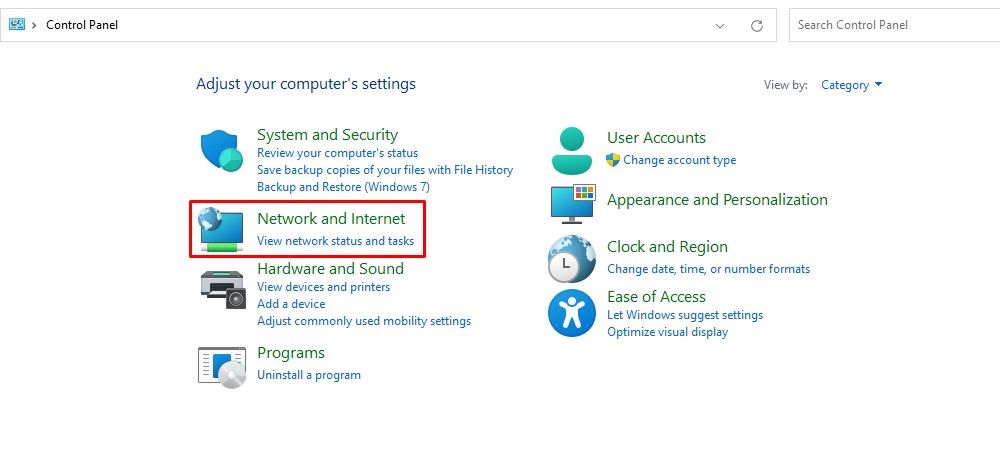
Task: Open the View by Category dropdown
Action: [x=851, y=85]
